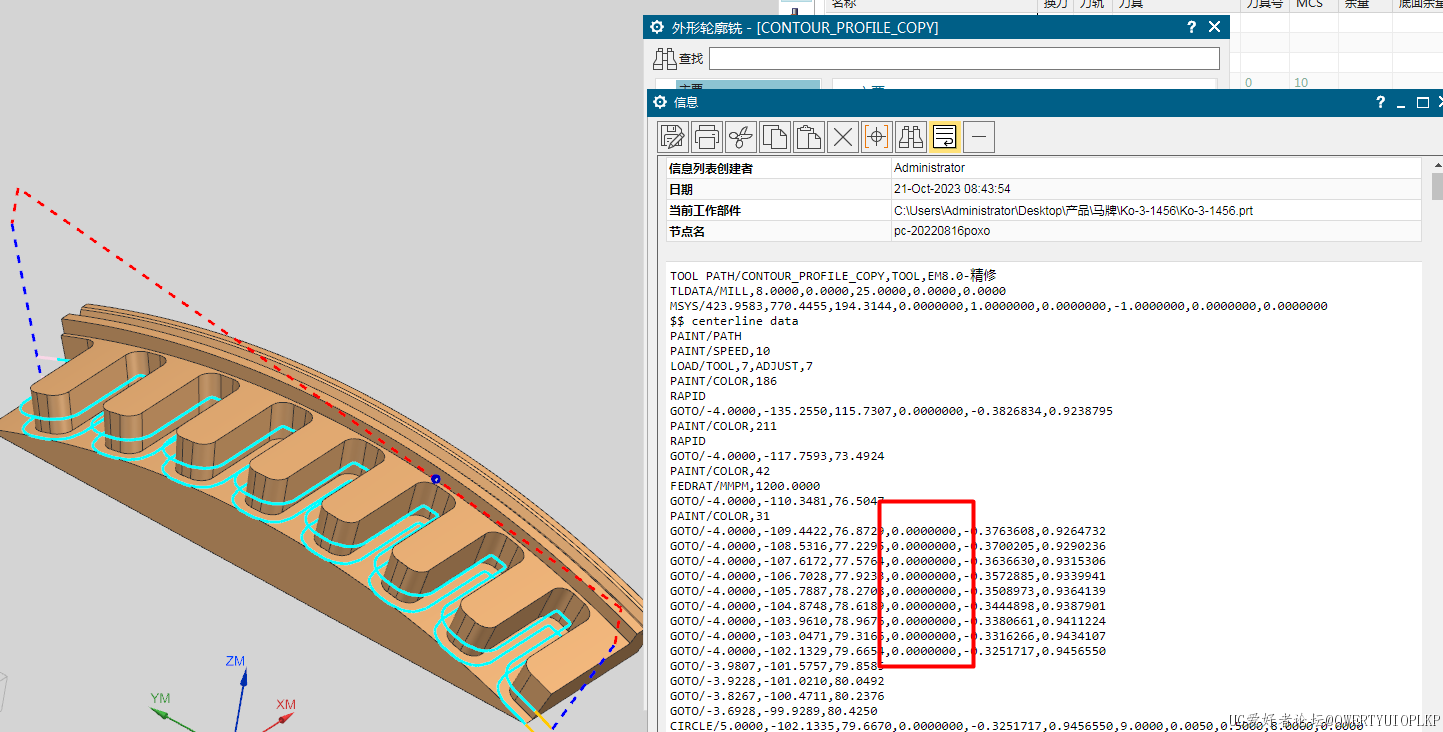Click the 刀轨 column header
This screenshot has height=732, width=1443.
coord(1091,4)
